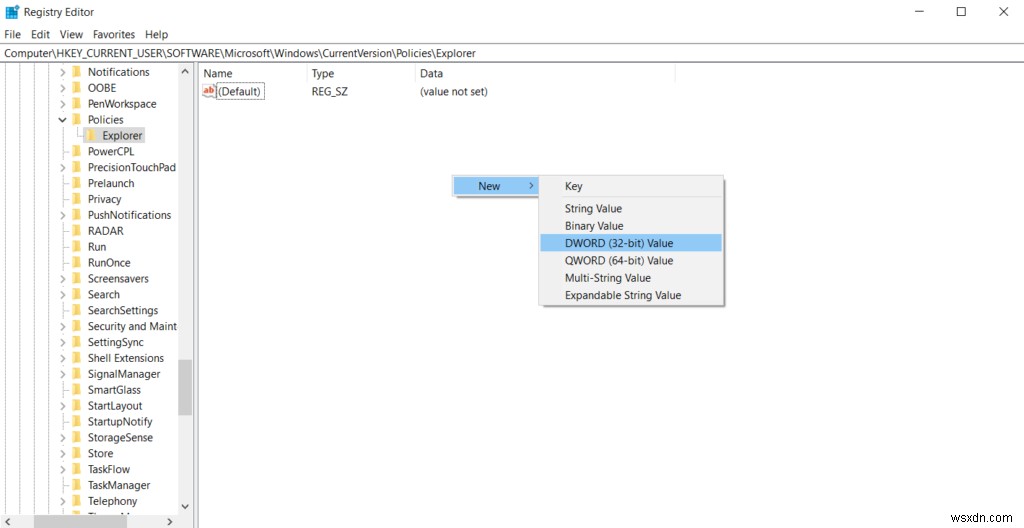
Task: Click the REG_SZ type cell
Action: (x=330, y=92)
